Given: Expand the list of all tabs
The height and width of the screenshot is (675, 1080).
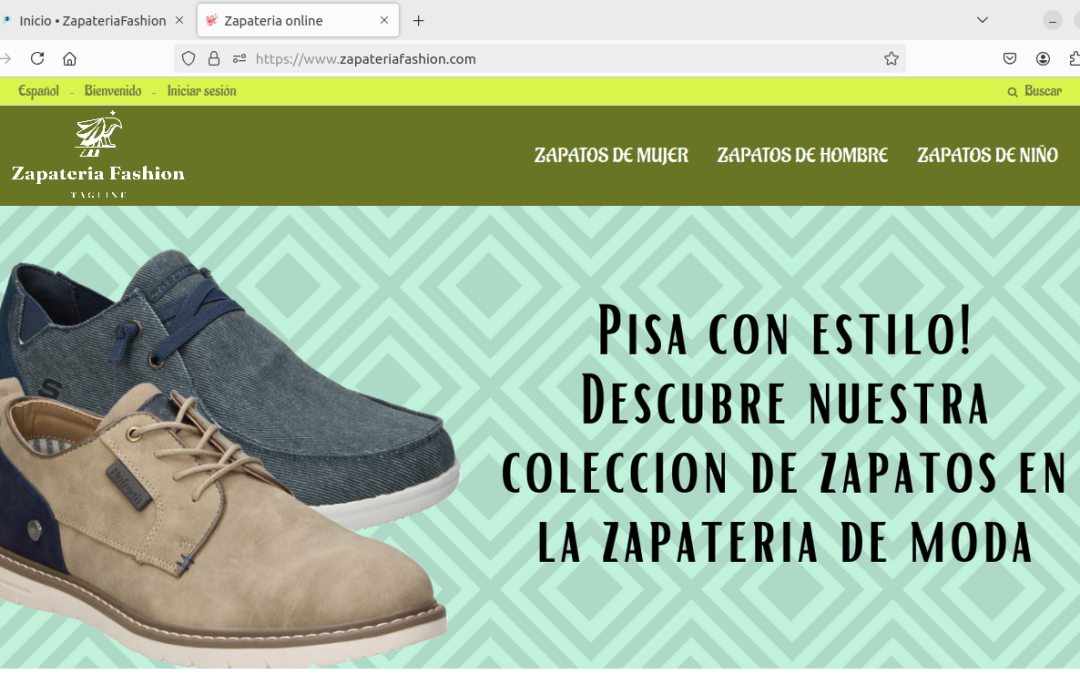Looking at the screenshot, I should coord(981,19).
